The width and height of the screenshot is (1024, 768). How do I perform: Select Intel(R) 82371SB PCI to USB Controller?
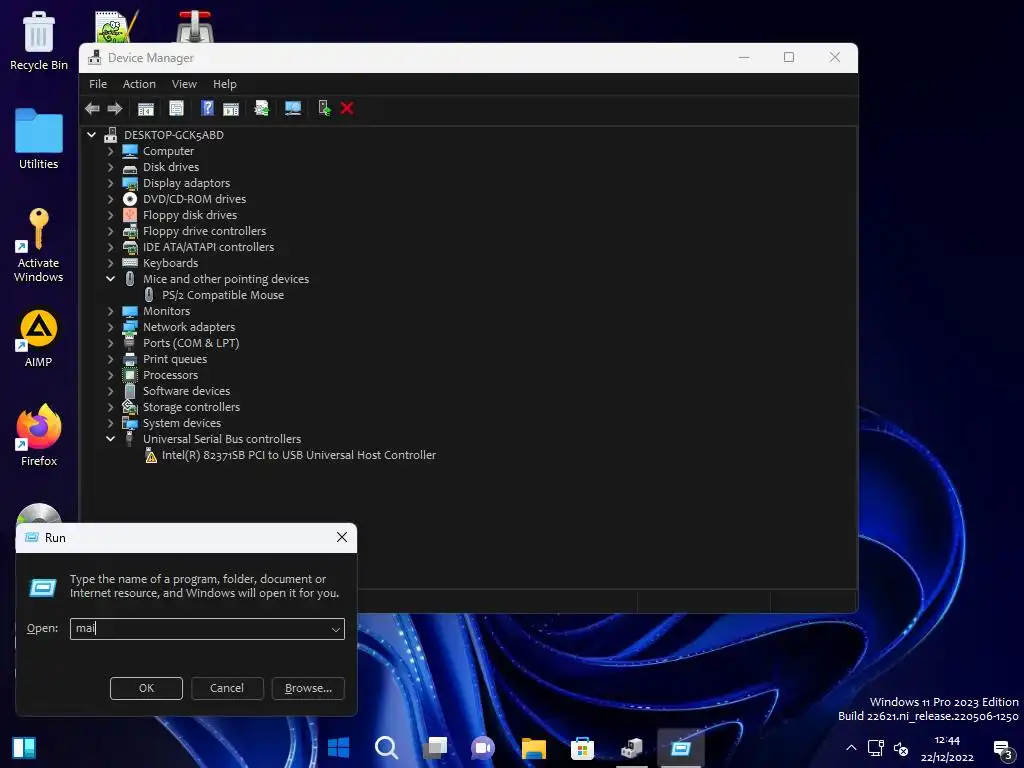point(298,455)
